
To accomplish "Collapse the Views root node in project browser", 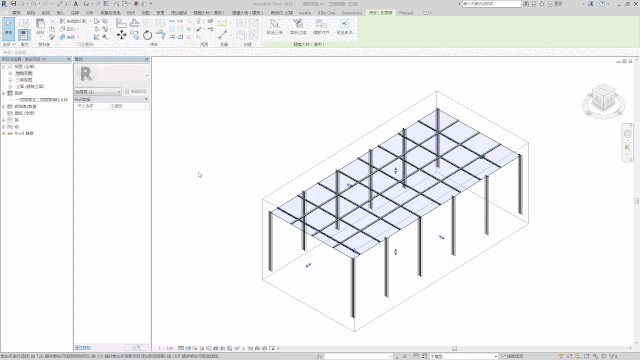I will pyautogui.click(x=4, y=67).
